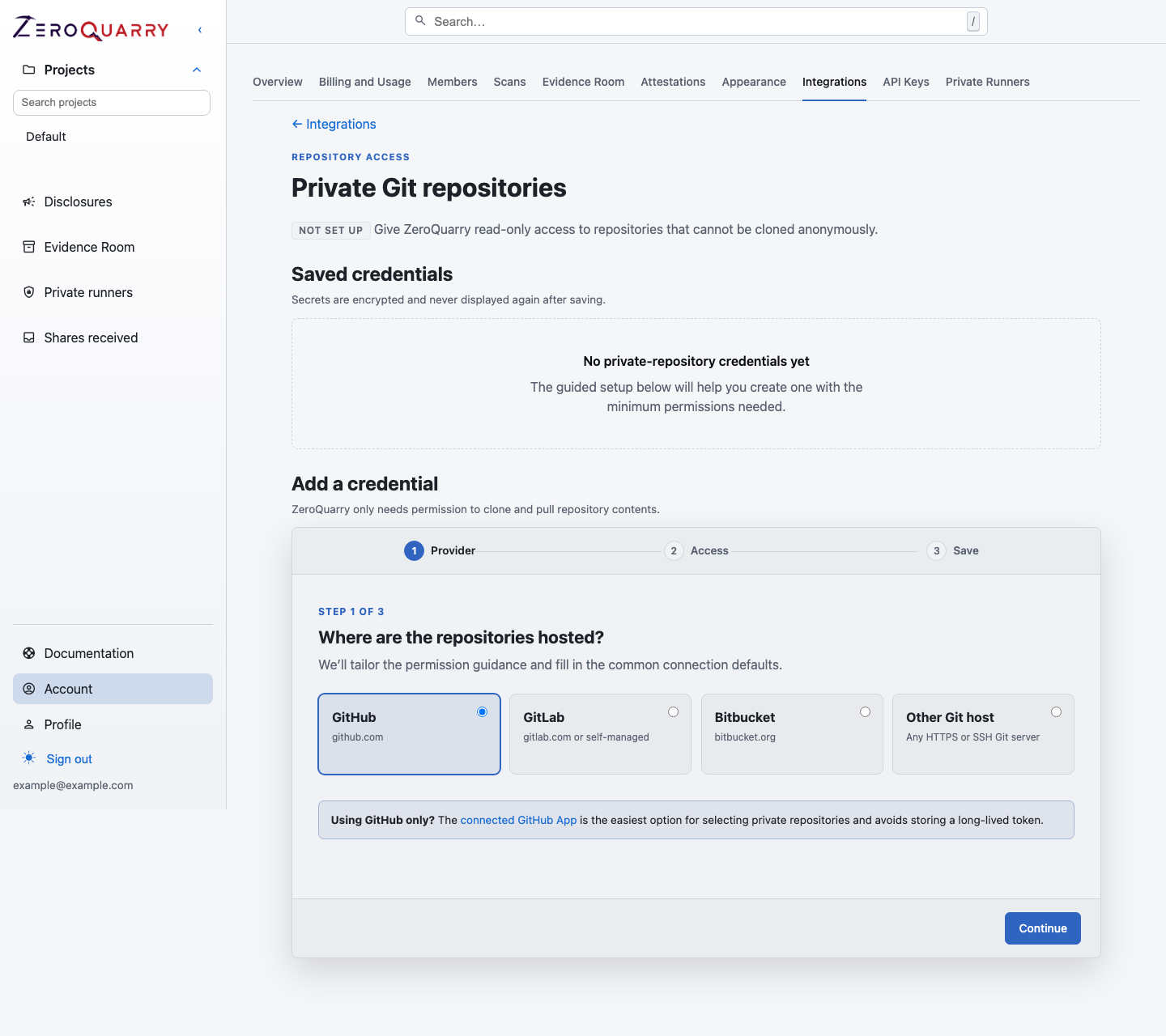Open Disclosures in the sidebar
Screen dimensions: 1166x1036
(x=79, y=202)
